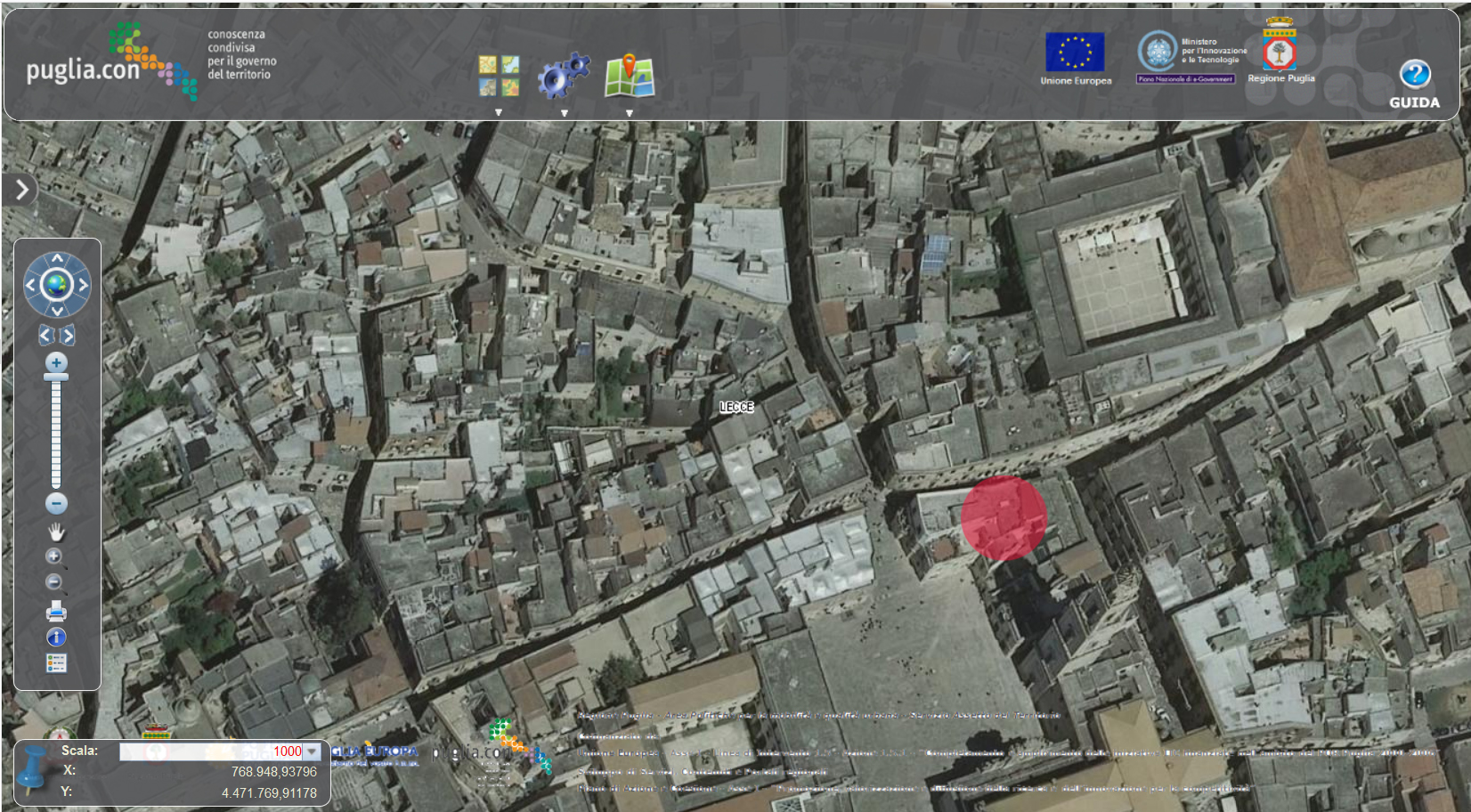Image resolution: width=1471 pixels, height=812 pixels.
Task: Click the printer icon
Action: click(x=56, y=611)
